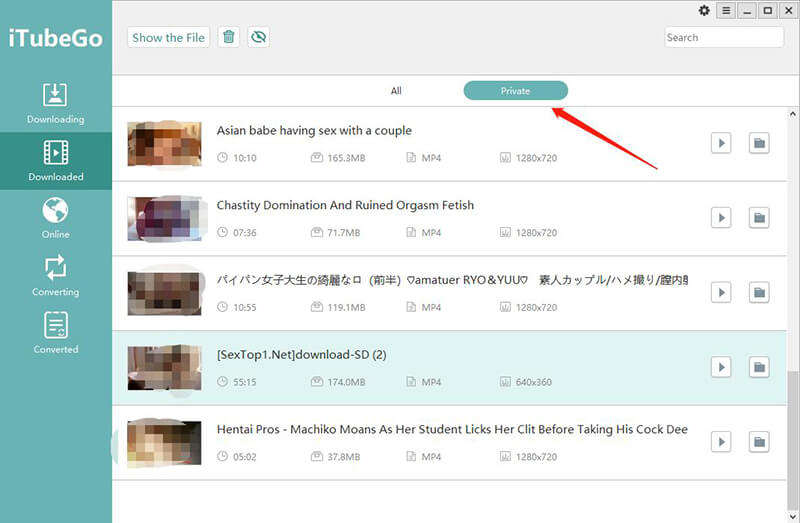Play the 10:55 duration video

pos(721,292)
